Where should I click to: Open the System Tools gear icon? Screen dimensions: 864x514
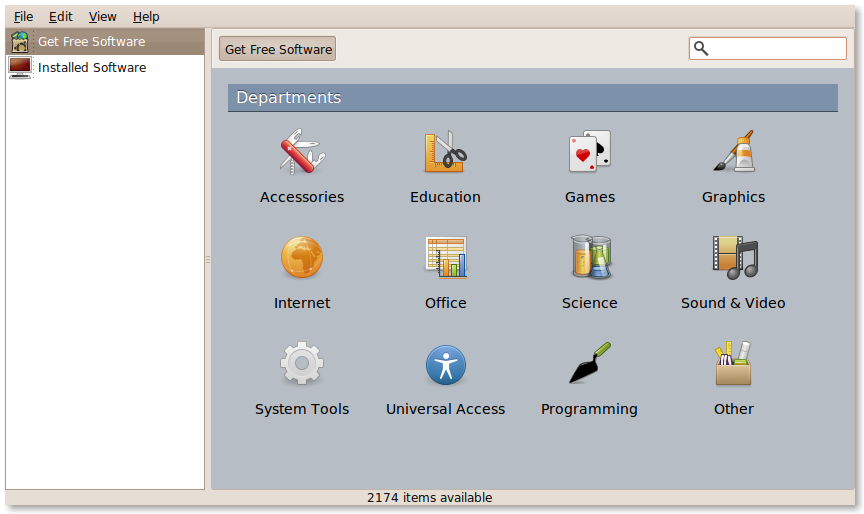[302, 363]
